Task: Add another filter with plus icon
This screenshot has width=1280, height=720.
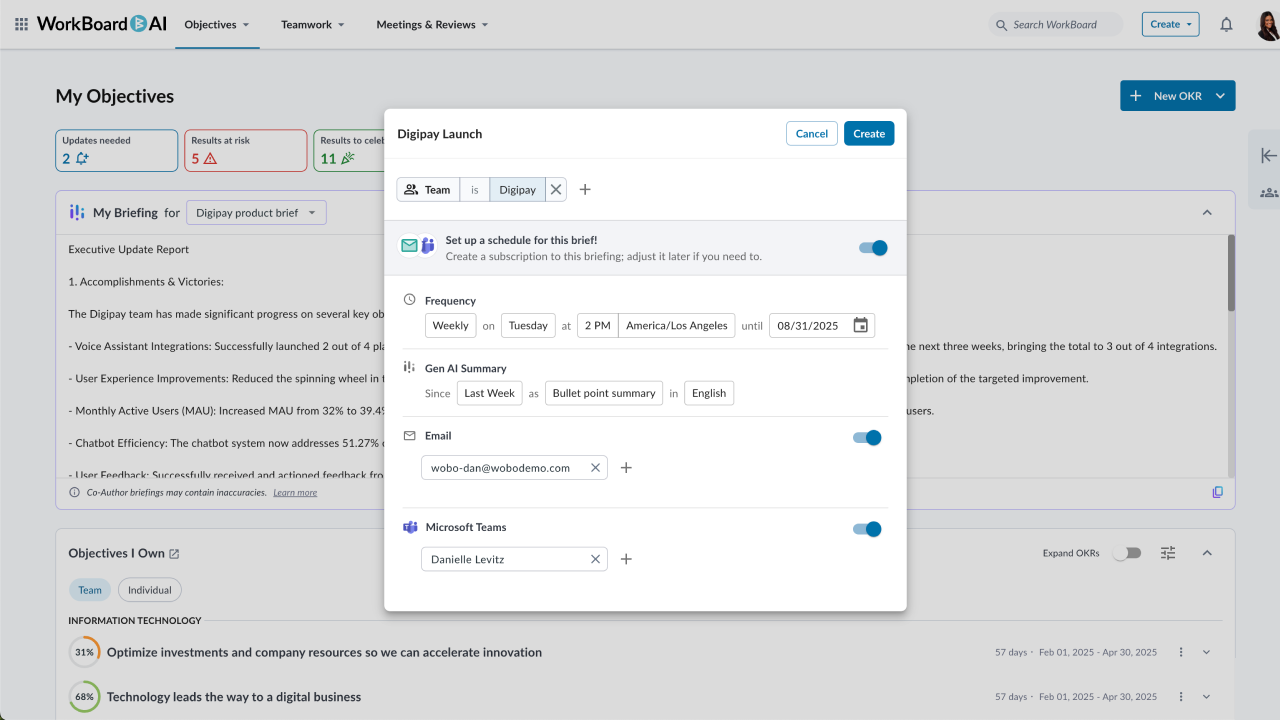Action: point(585,189)
